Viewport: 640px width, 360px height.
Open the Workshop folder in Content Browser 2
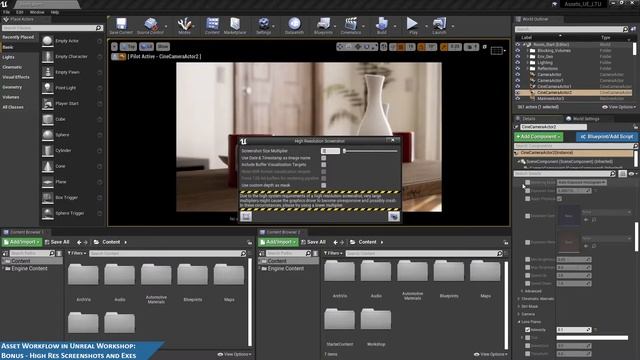coord(376,327)
